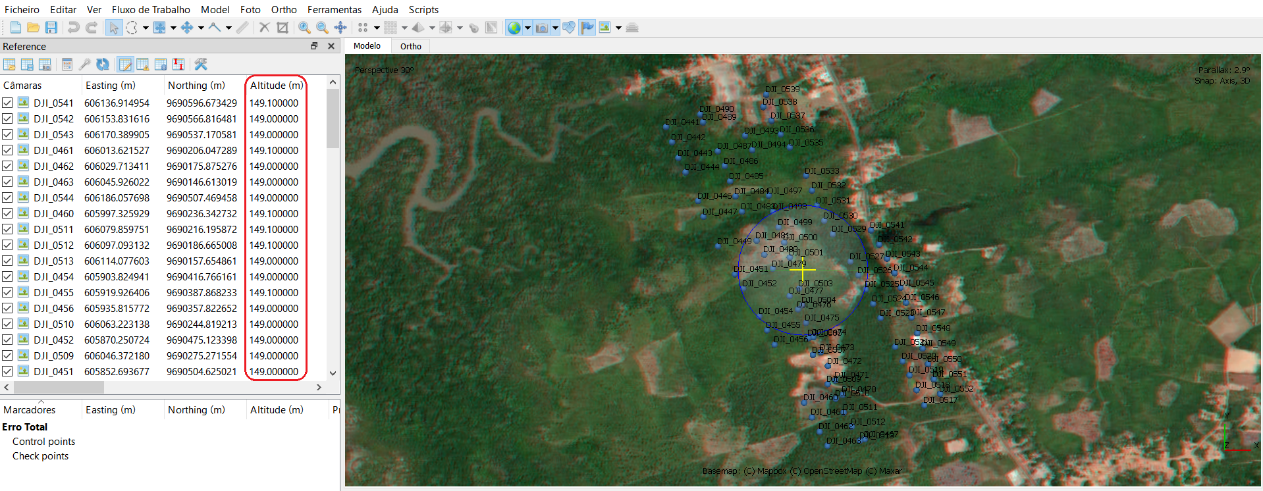This screenshot has height=491, width=1263.
Task: Toggle View Source in the Reference toolbar
Action: tap(125, 65)
